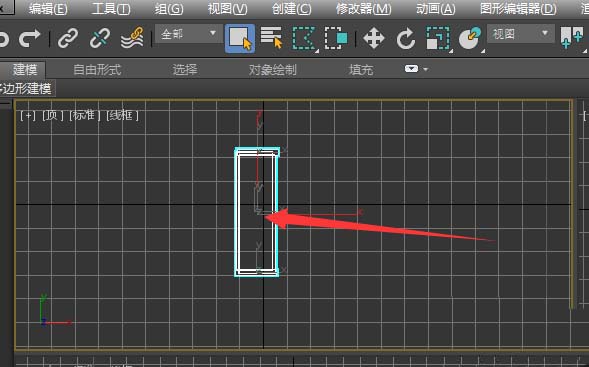Open the 创建(C) menu
589x367 pixels.
[291, 8]
